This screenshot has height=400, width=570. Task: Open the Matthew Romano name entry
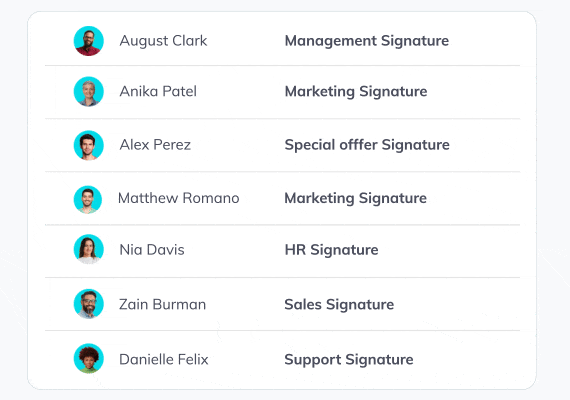(178, 198)
